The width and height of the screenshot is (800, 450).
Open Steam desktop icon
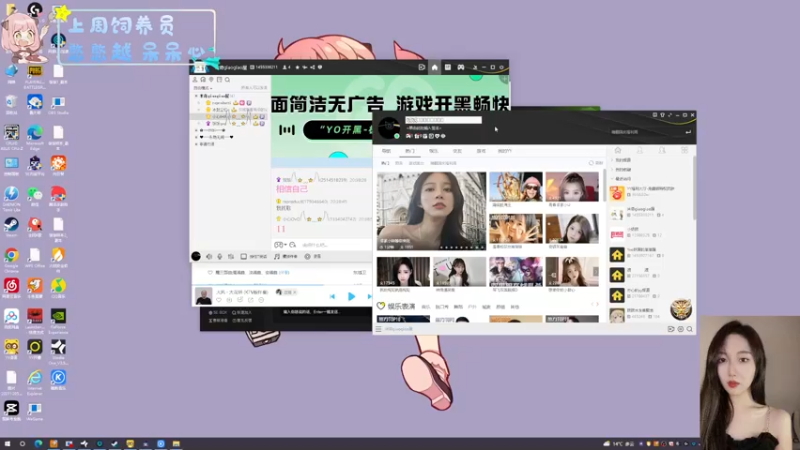pos(11,227)
